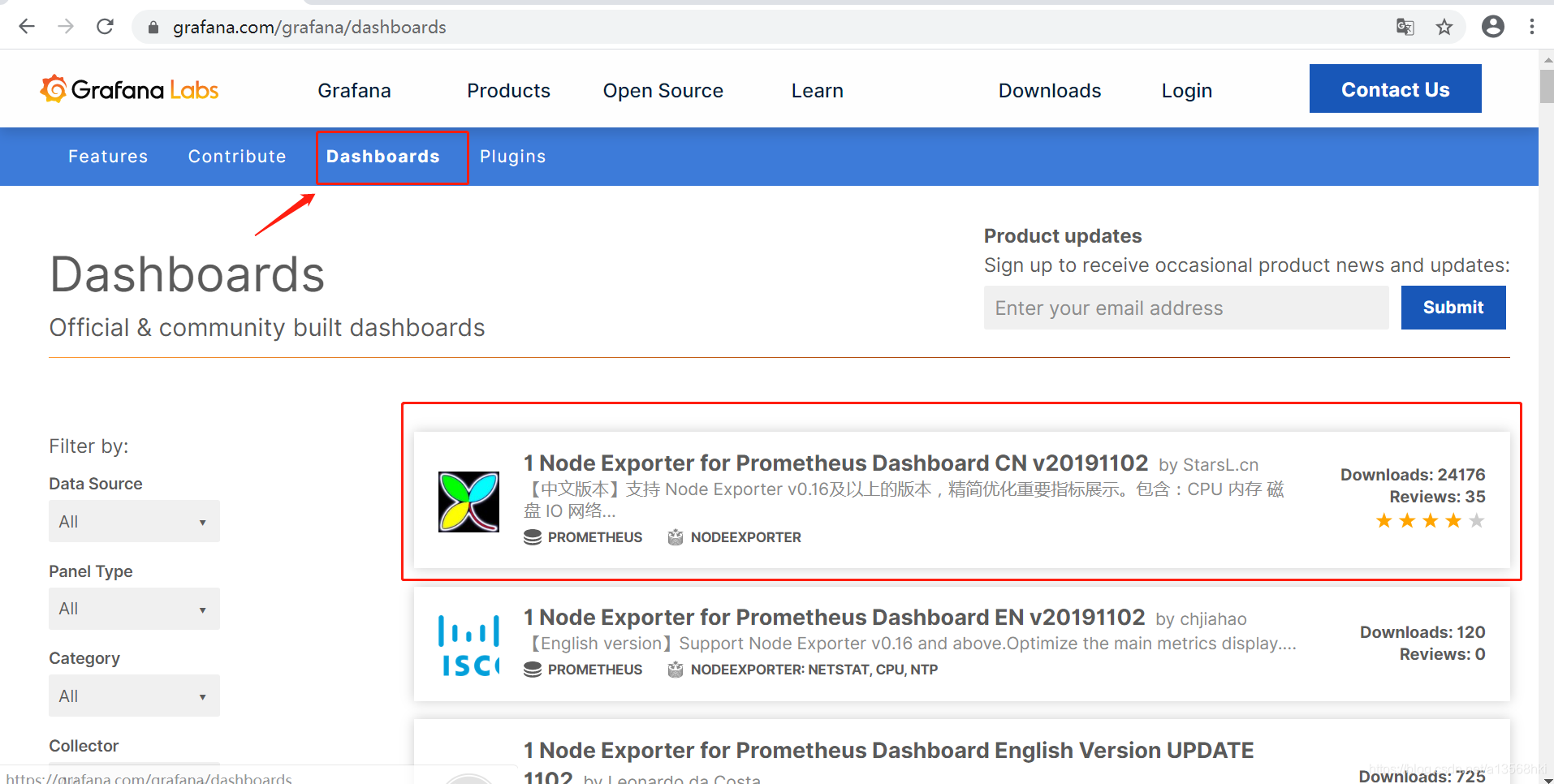Click the Prometheus data source icon on CN dashboard

(x=533, y=536)
